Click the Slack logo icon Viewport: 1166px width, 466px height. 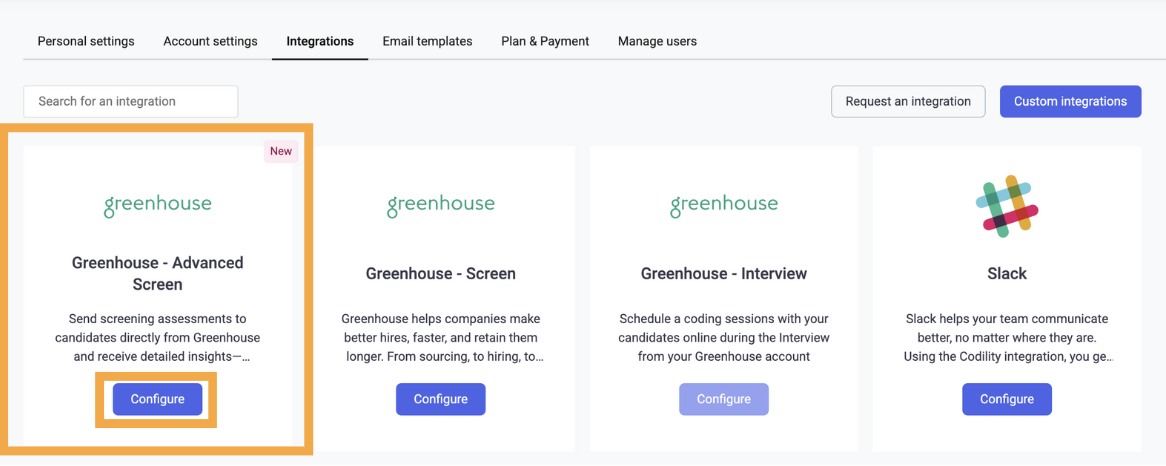1007,207
